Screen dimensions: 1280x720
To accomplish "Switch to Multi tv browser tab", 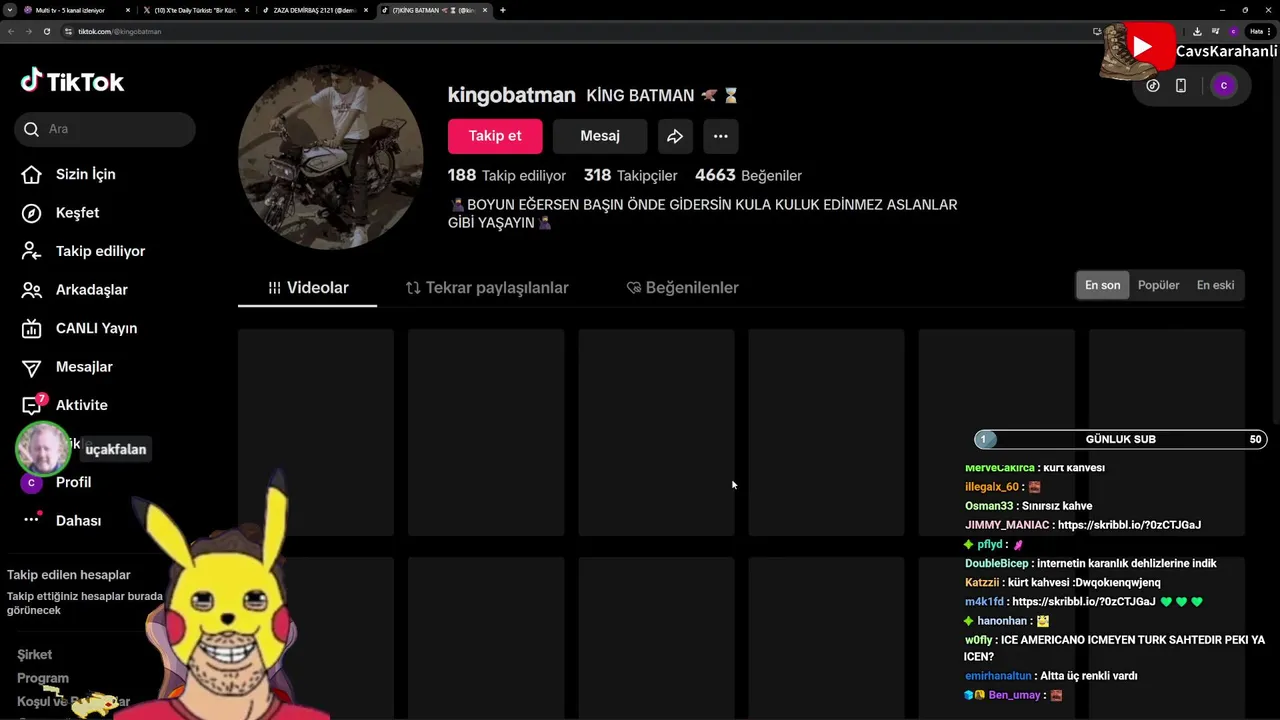I will 78,10.
